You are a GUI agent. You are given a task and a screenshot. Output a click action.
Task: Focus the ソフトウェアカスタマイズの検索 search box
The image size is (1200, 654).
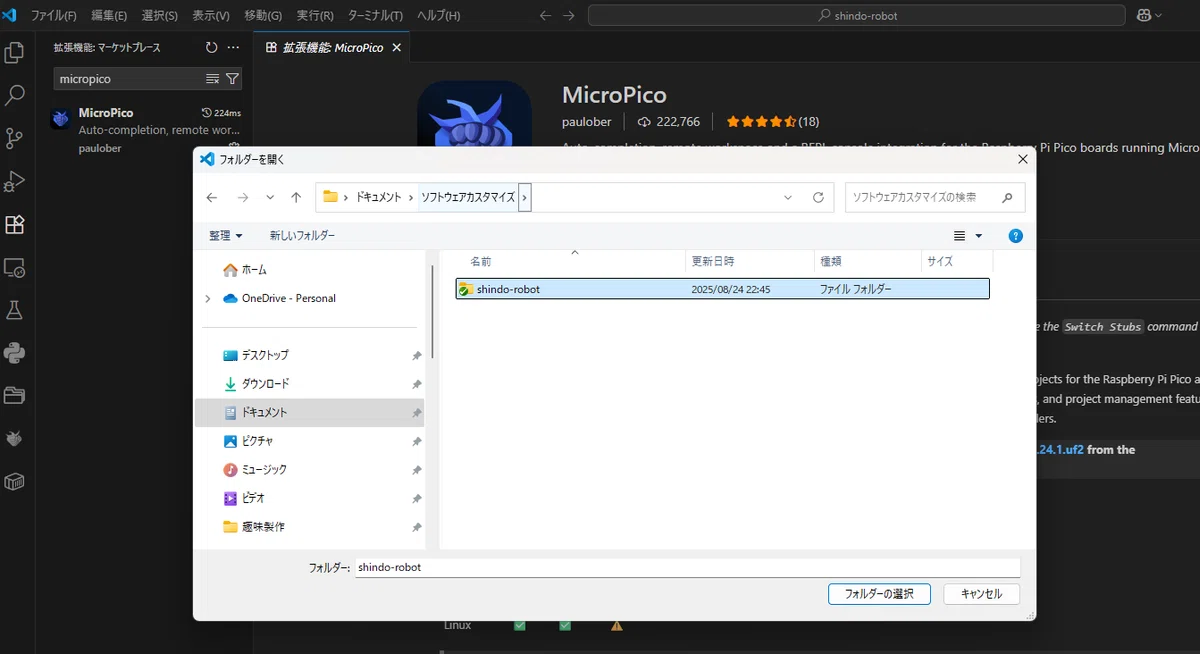tap(936, 197)
